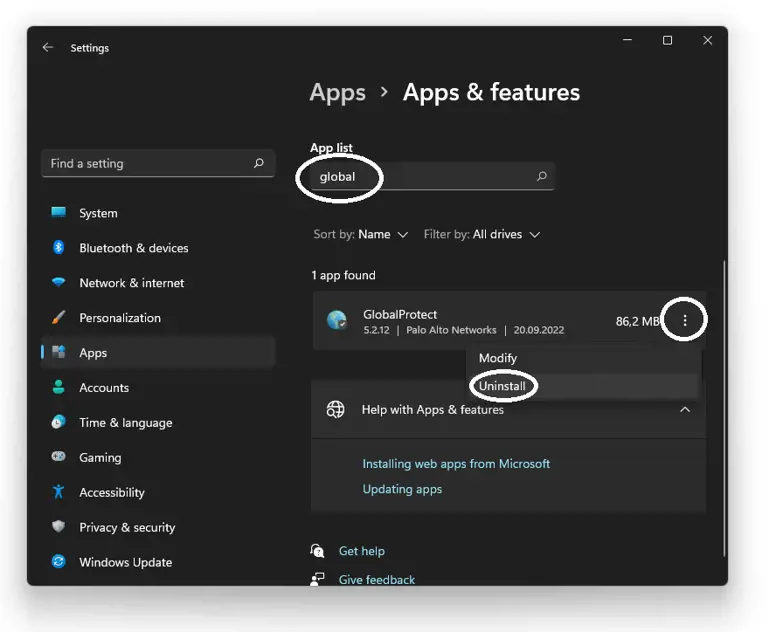Screen dimensions: 768x632
Task: Open the Gaming settings section
Action: point(100,458)
